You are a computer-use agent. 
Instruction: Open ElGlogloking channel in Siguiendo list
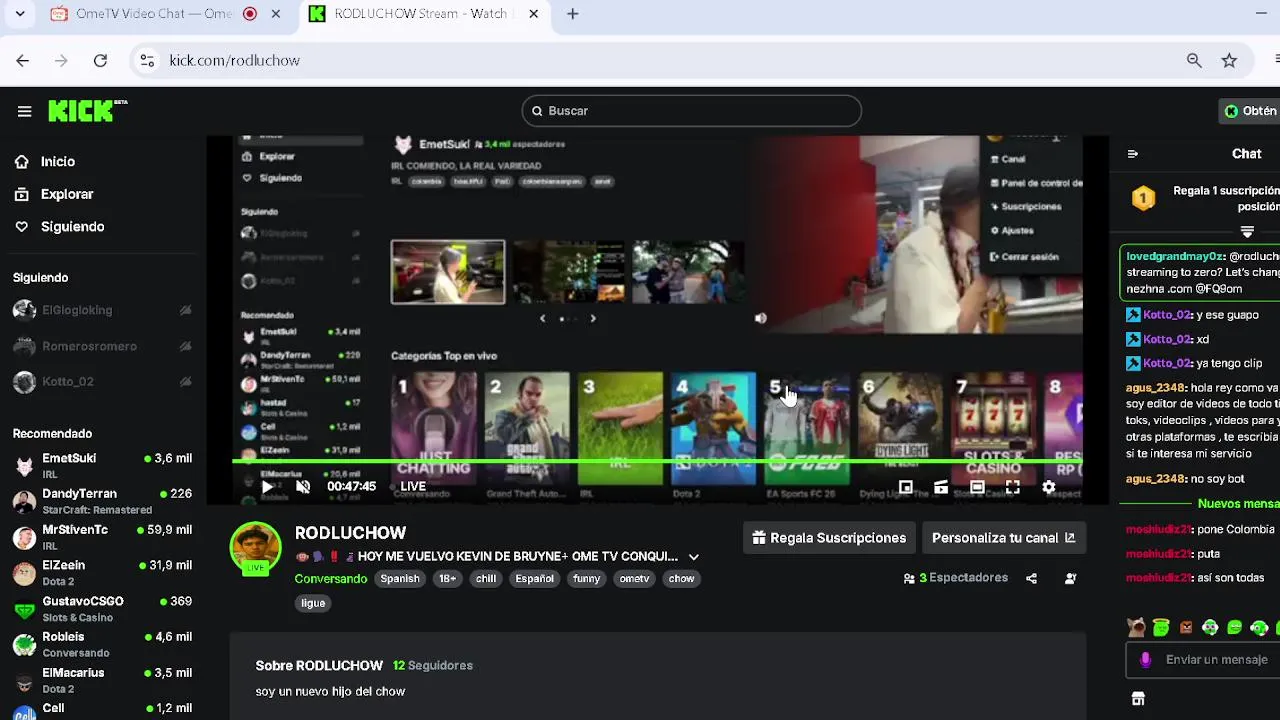click(x=102, y=310)
